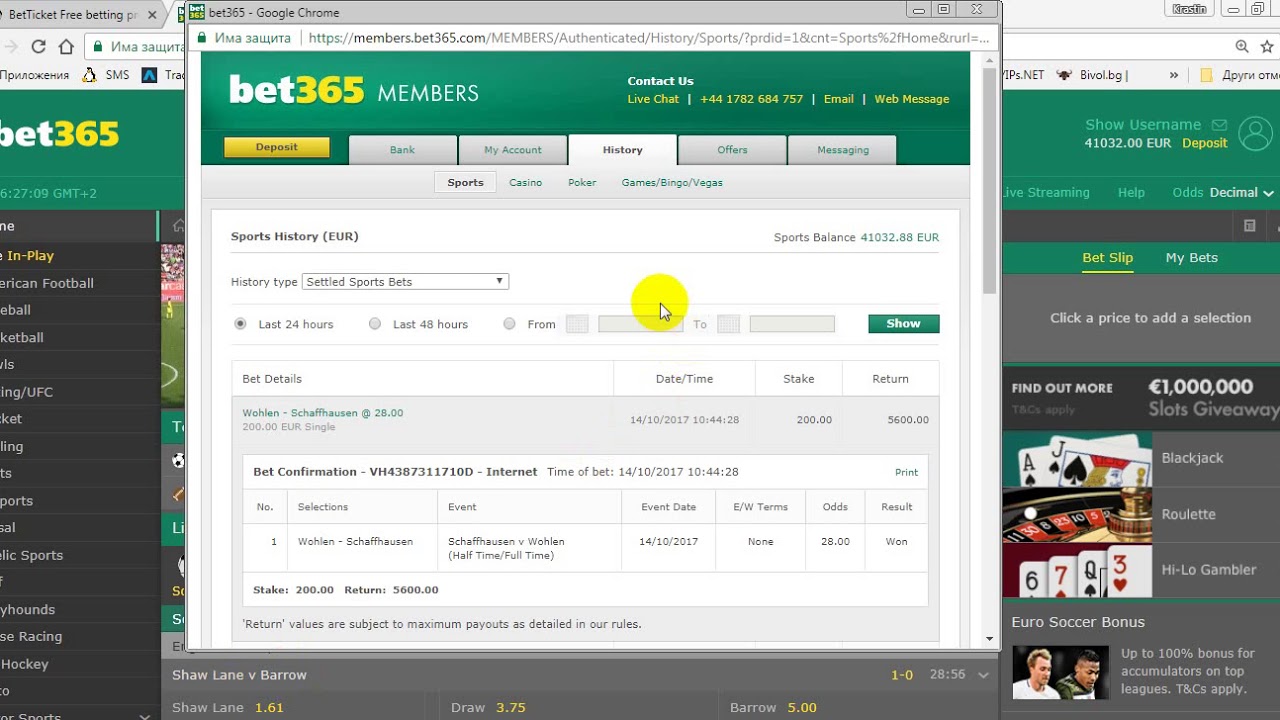Open the Offers tab
The width and height of the screenshot is (1280, 720).
pyautogui.click(x=732, y=150)
